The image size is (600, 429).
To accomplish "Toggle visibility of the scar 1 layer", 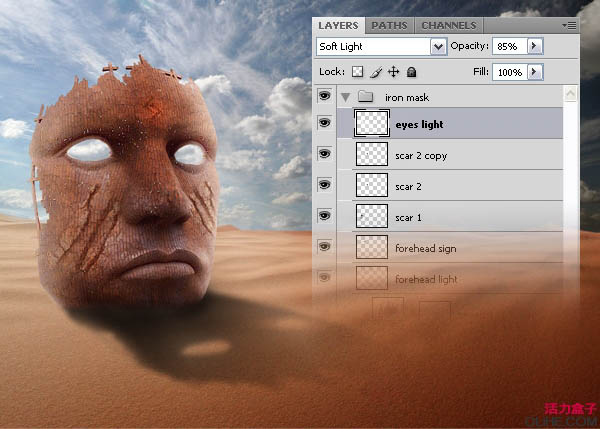I will pos(324,216).
